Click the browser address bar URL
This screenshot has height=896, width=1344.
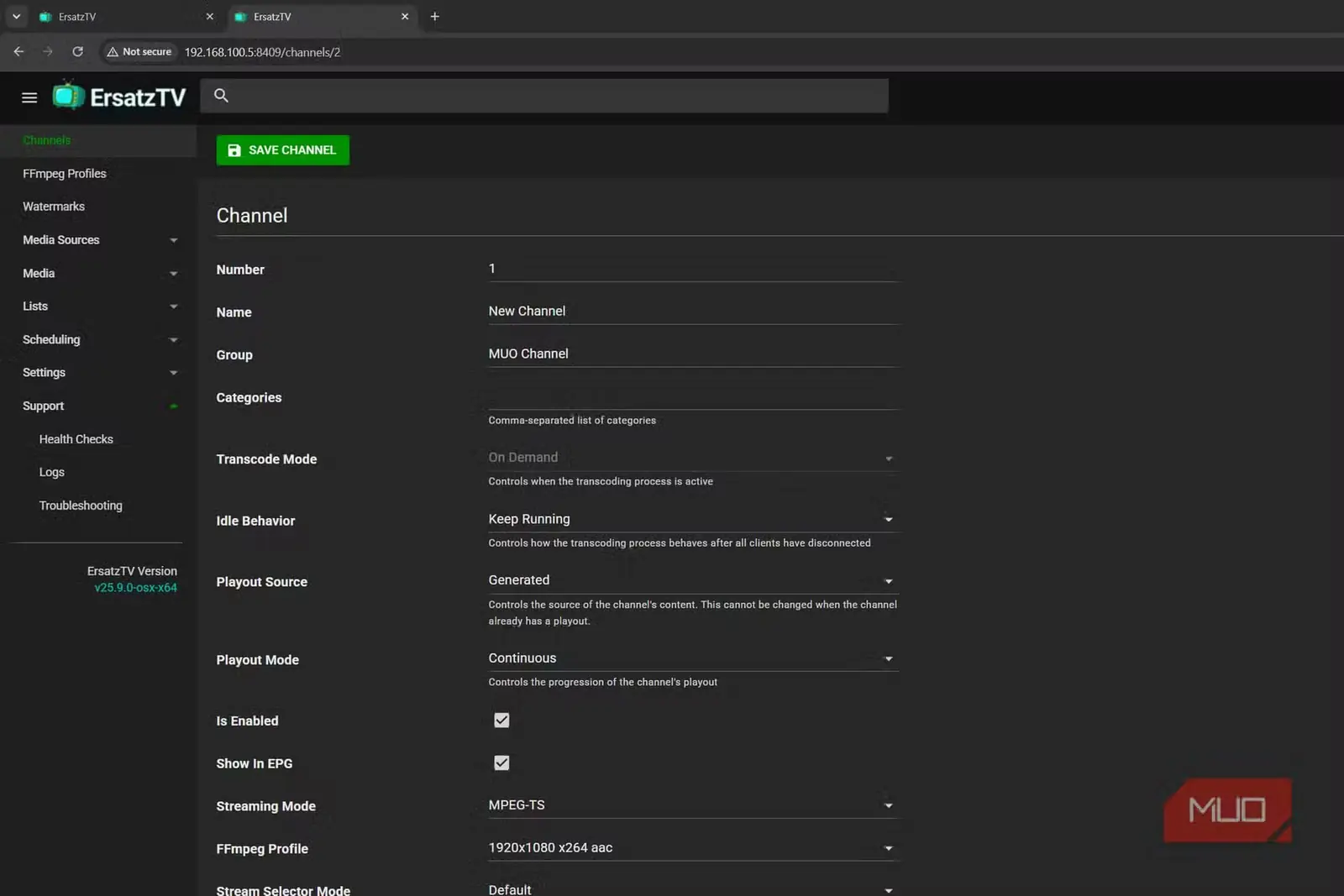pos(262,52)
